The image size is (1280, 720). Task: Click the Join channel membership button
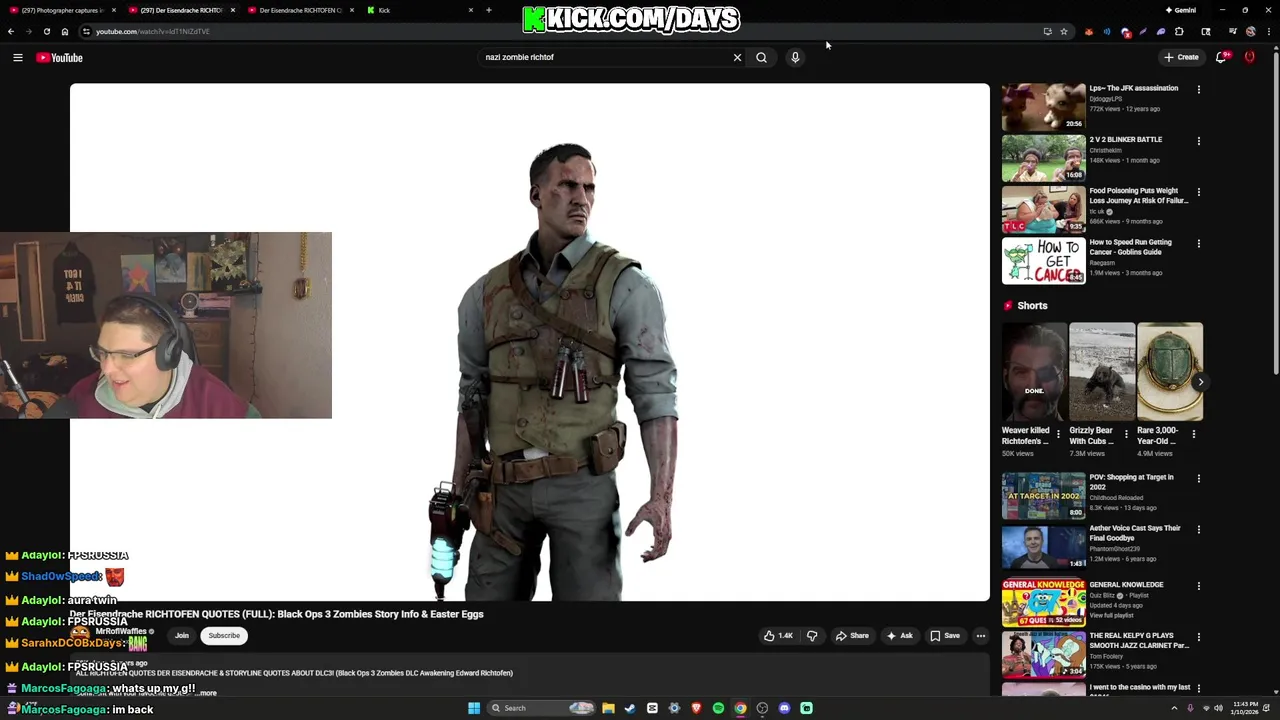click(182, 636)
